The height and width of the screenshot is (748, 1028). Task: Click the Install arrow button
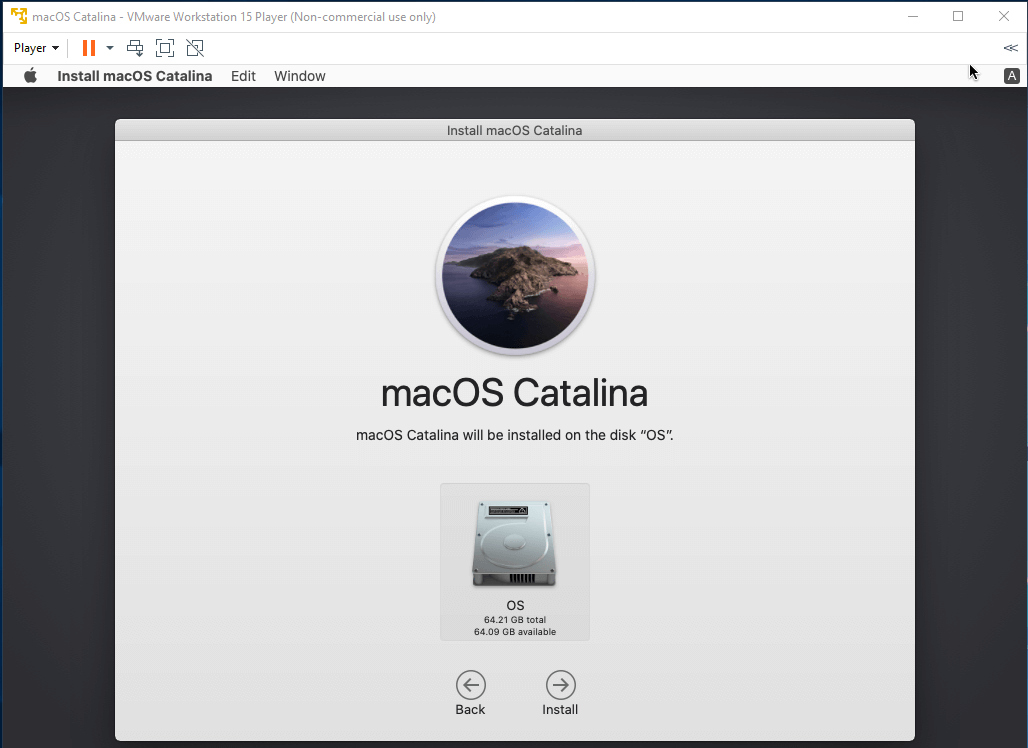[x=561, y=685]
